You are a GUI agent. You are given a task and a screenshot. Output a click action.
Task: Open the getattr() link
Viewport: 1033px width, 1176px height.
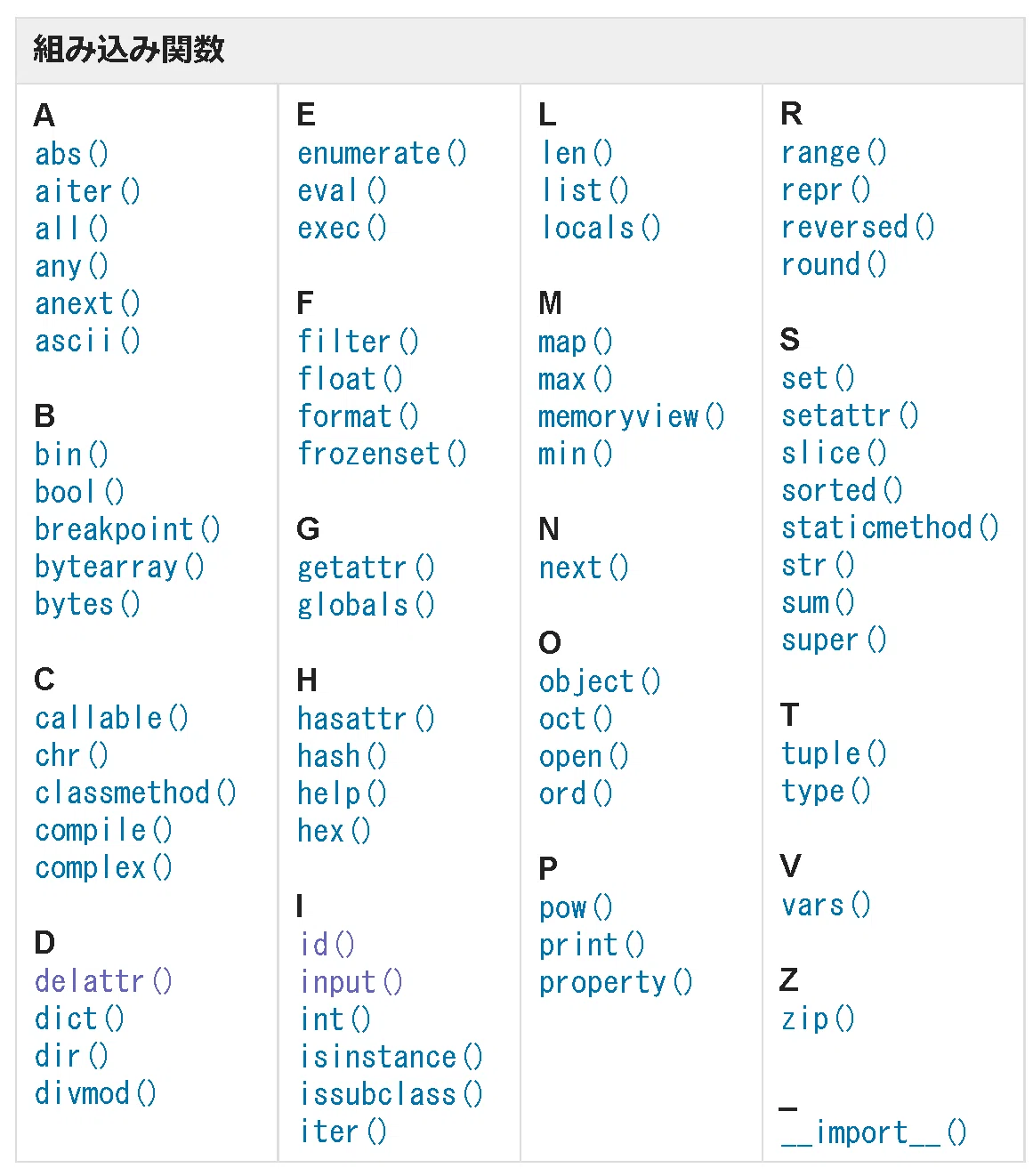coord(366,568)
